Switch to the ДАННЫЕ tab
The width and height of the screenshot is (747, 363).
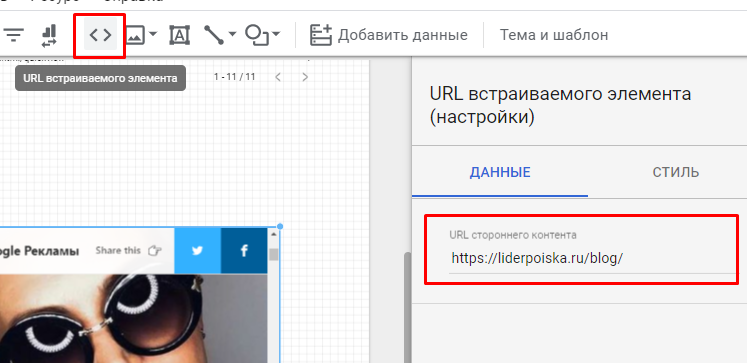(x=500, y=172)
